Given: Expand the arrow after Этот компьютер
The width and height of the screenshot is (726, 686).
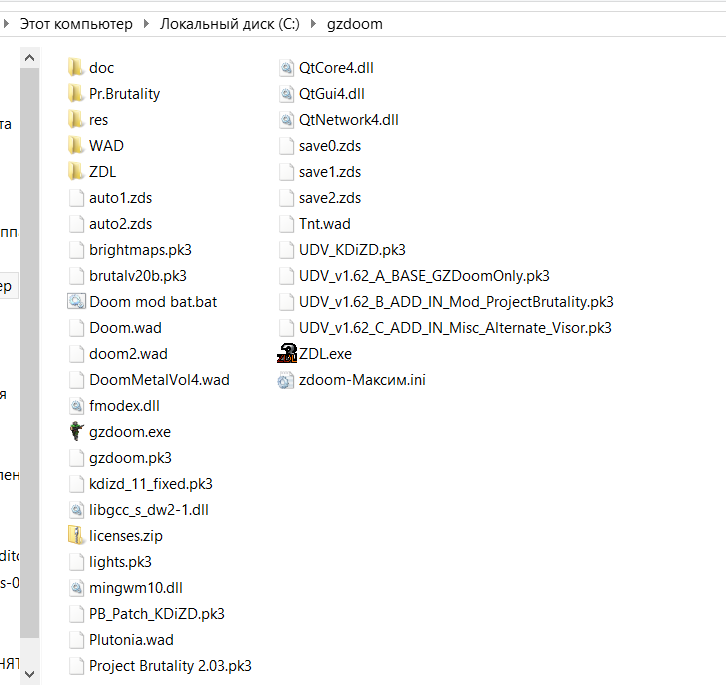Looking at the screenshot, I should pos(146,24).
